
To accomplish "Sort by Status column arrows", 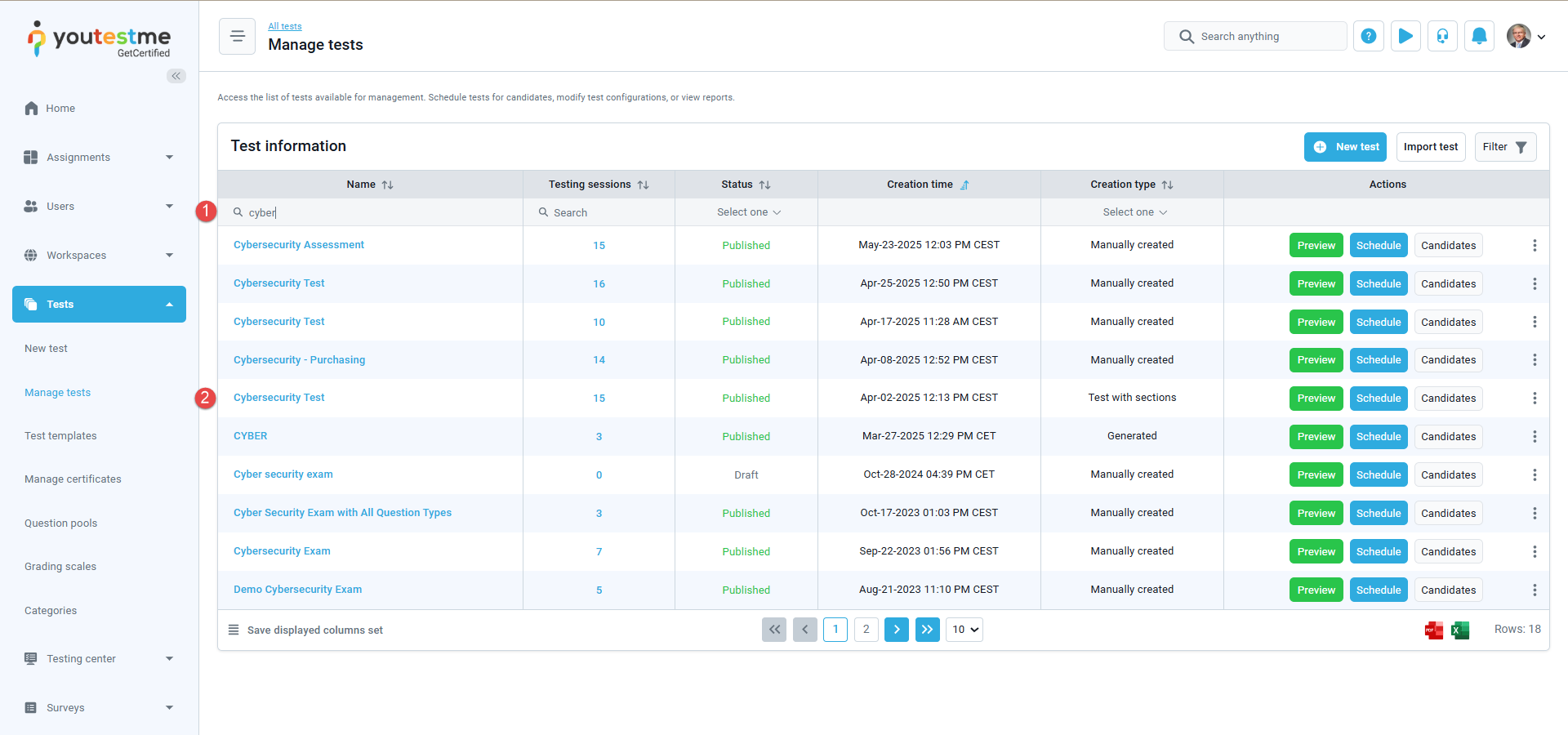I will coord(765,185).
